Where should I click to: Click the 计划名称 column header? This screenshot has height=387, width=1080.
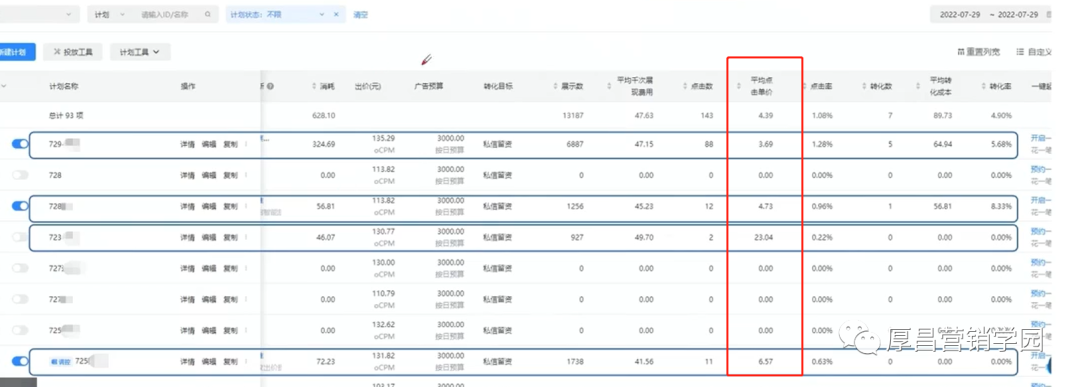click(63, 86)
